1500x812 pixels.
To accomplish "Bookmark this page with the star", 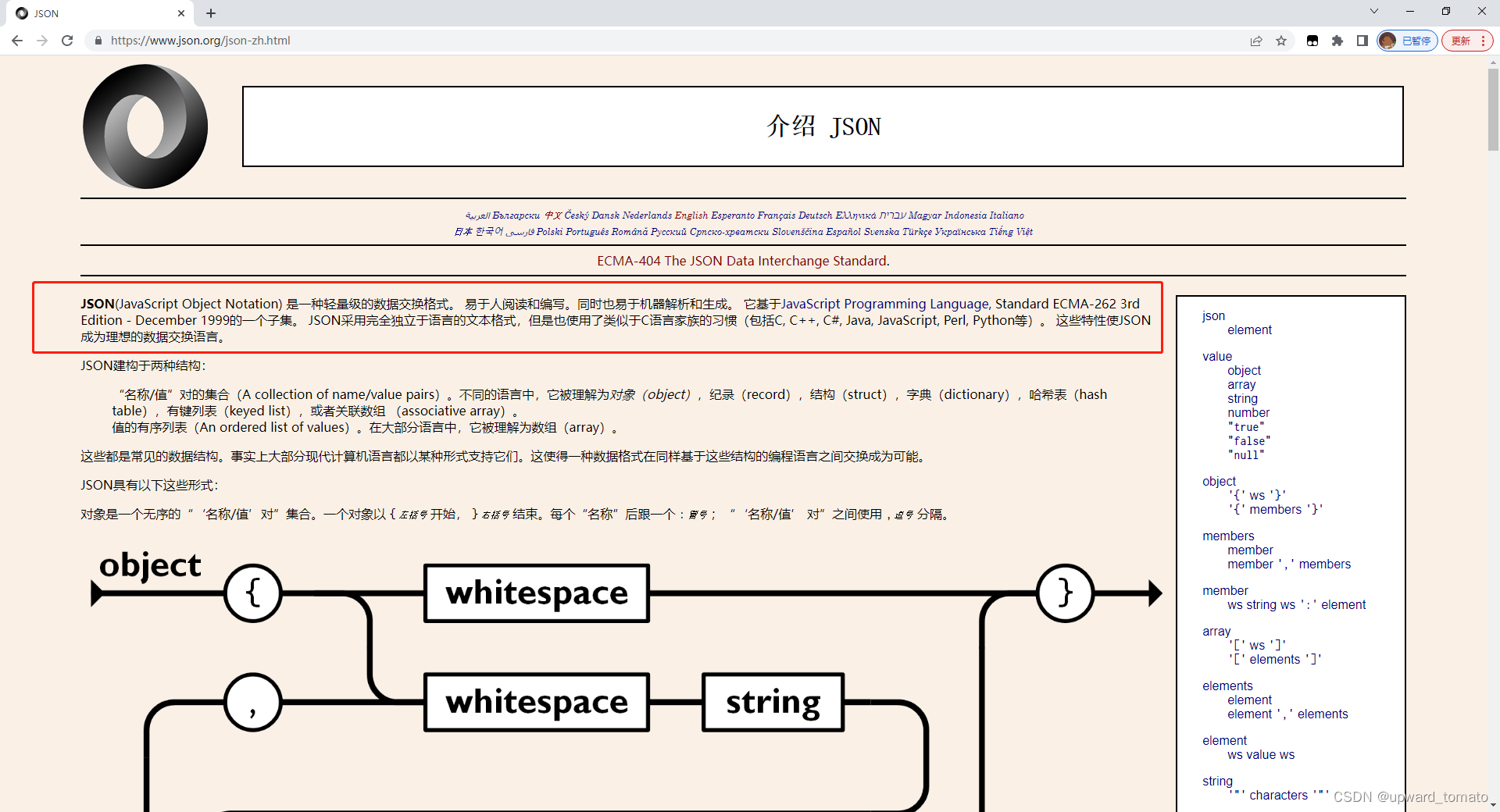I will pos(1281,41).
